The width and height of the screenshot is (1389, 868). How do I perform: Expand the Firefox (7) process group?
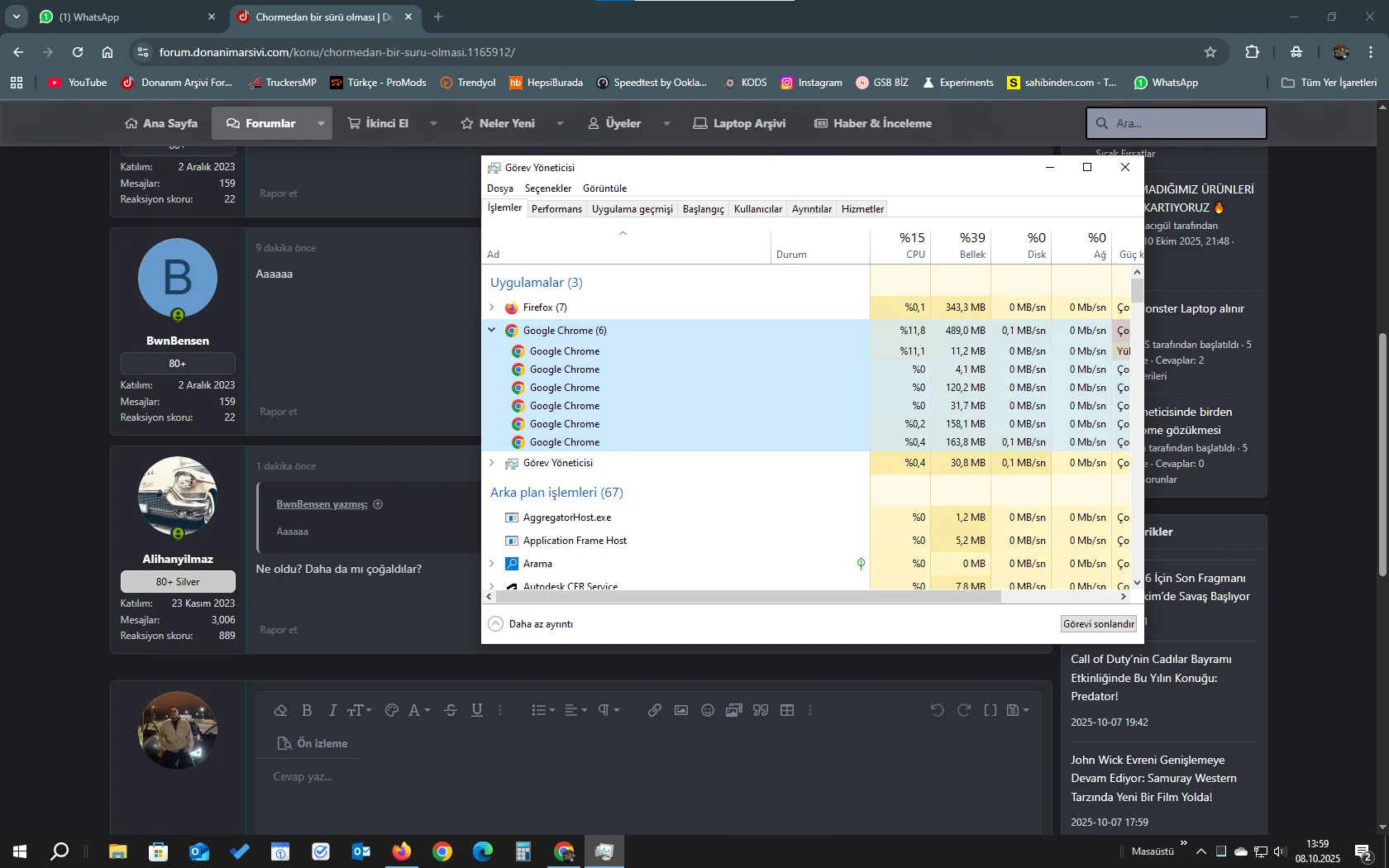[x=492, y=308]
